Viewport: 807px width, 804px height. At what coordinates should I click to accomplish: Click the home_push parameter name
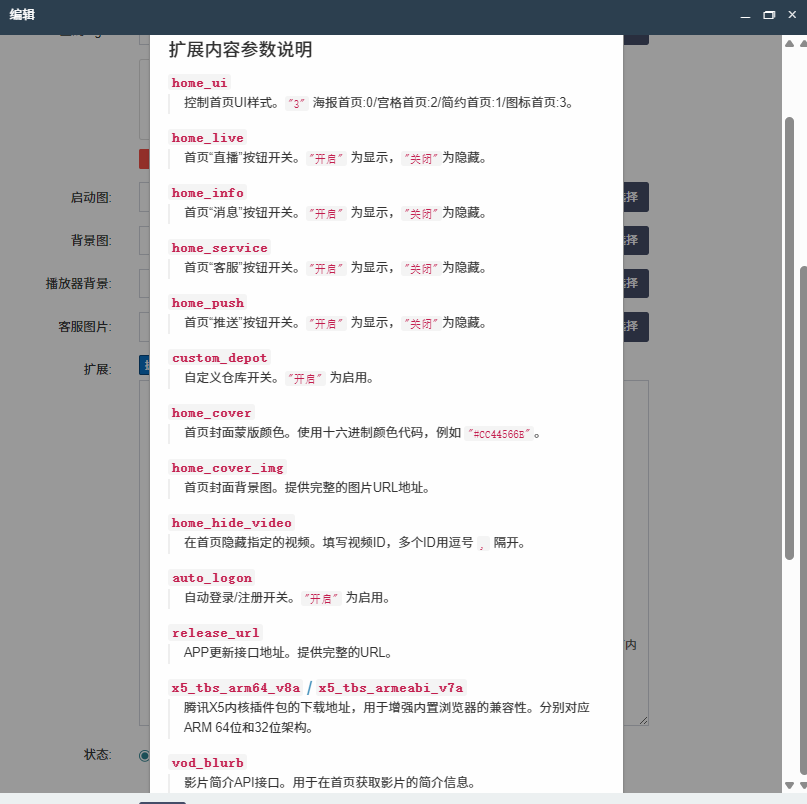pos(207,303)
